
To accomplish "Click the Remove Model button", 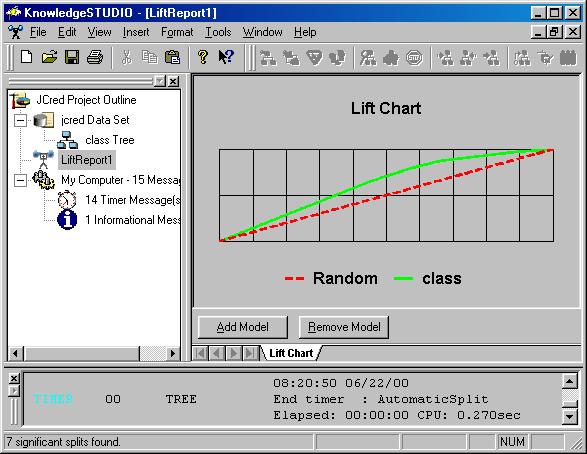I will (344, 327).
